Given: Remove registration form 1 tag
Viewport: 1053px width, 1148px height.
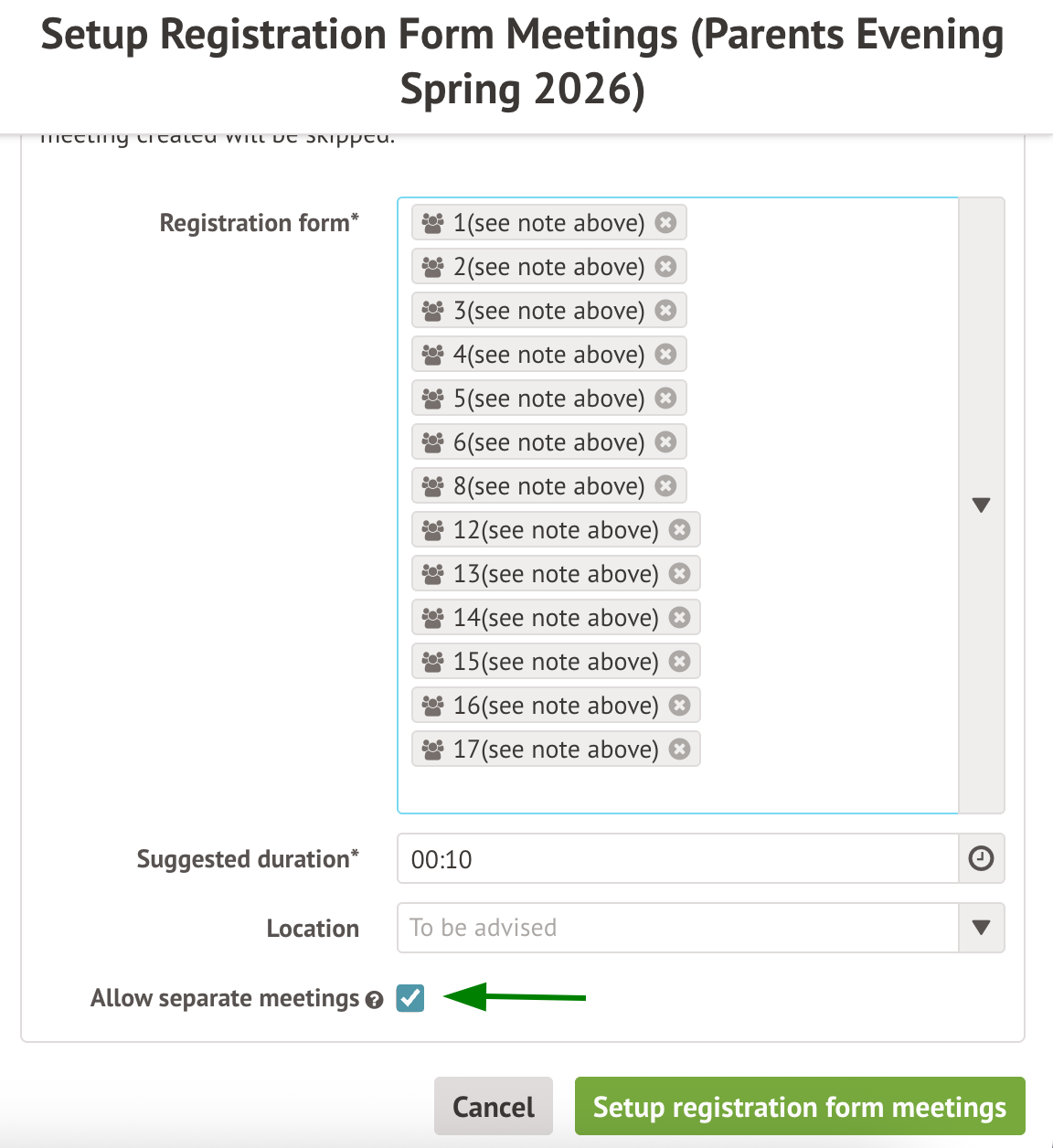Looking at the screenshot, I should click(666, 222).
